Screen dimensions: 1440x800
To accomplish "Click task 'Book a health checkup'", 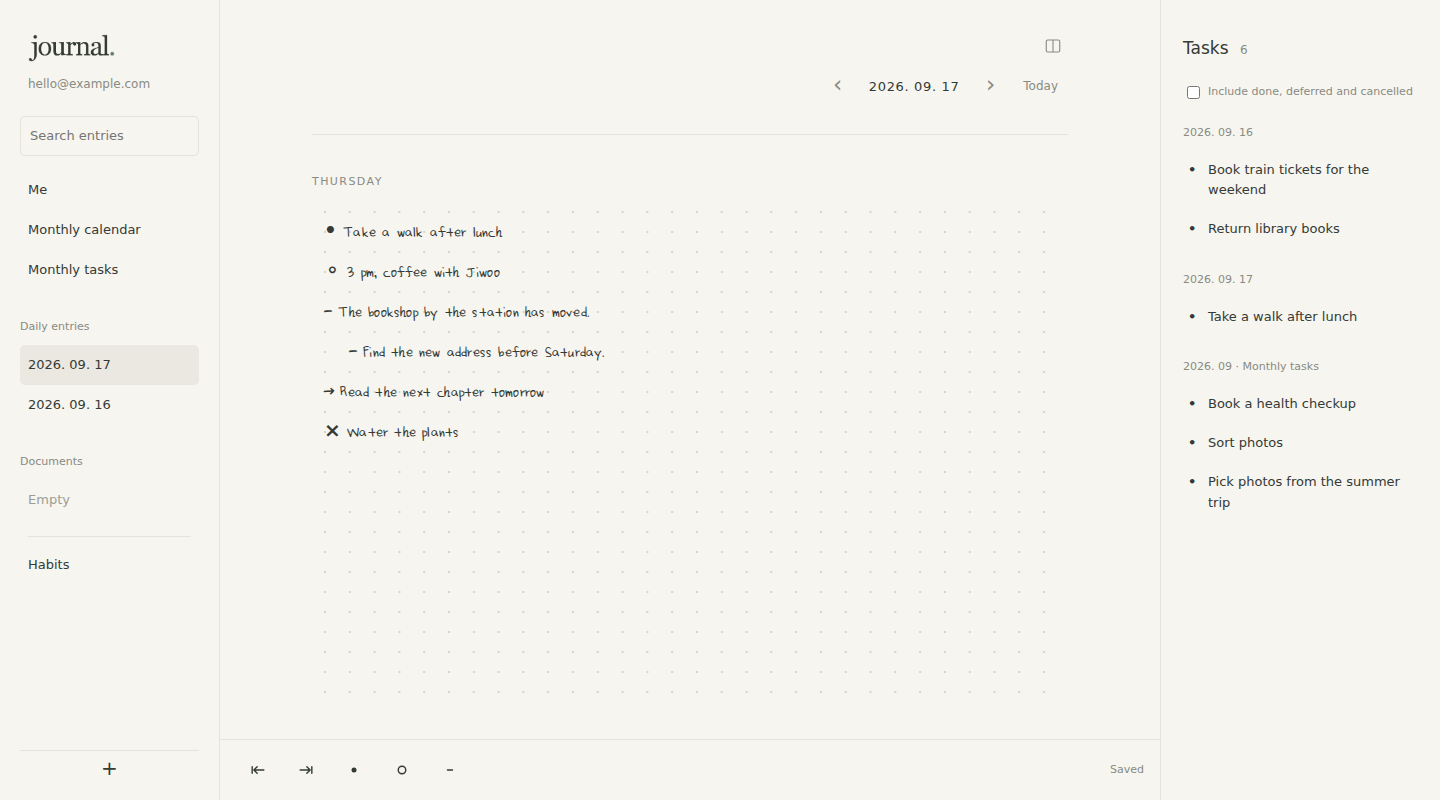I will (x=1282, y=404).
